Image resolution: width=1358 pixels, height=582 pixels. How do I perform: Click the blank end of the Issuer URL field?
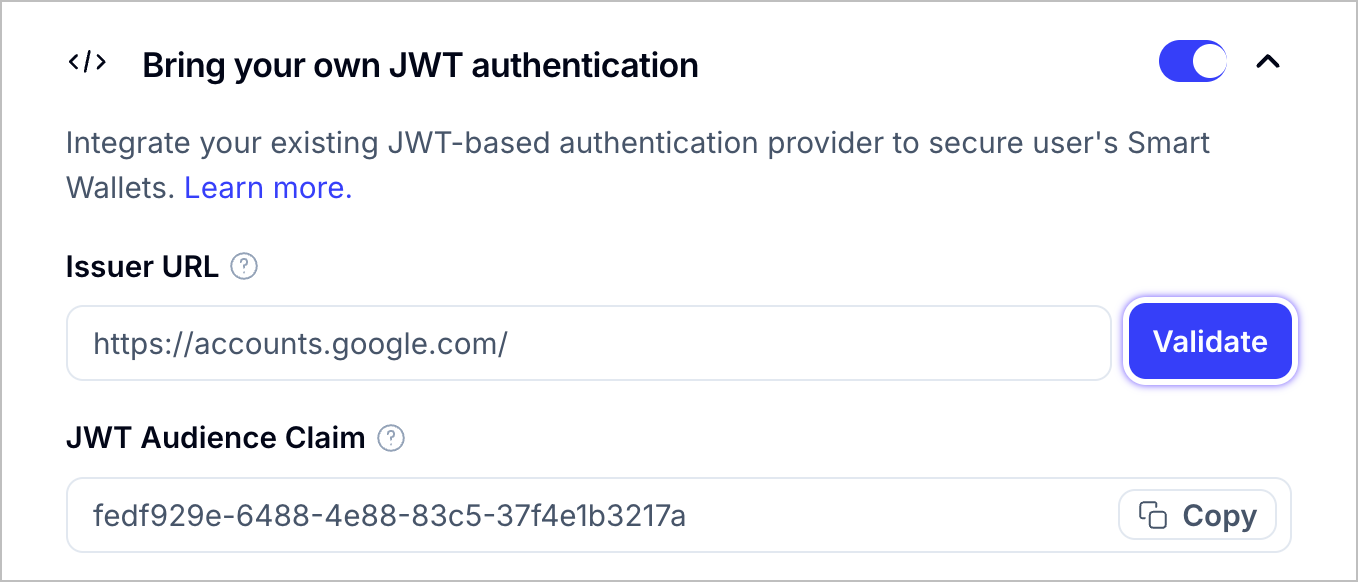[900, 343]
